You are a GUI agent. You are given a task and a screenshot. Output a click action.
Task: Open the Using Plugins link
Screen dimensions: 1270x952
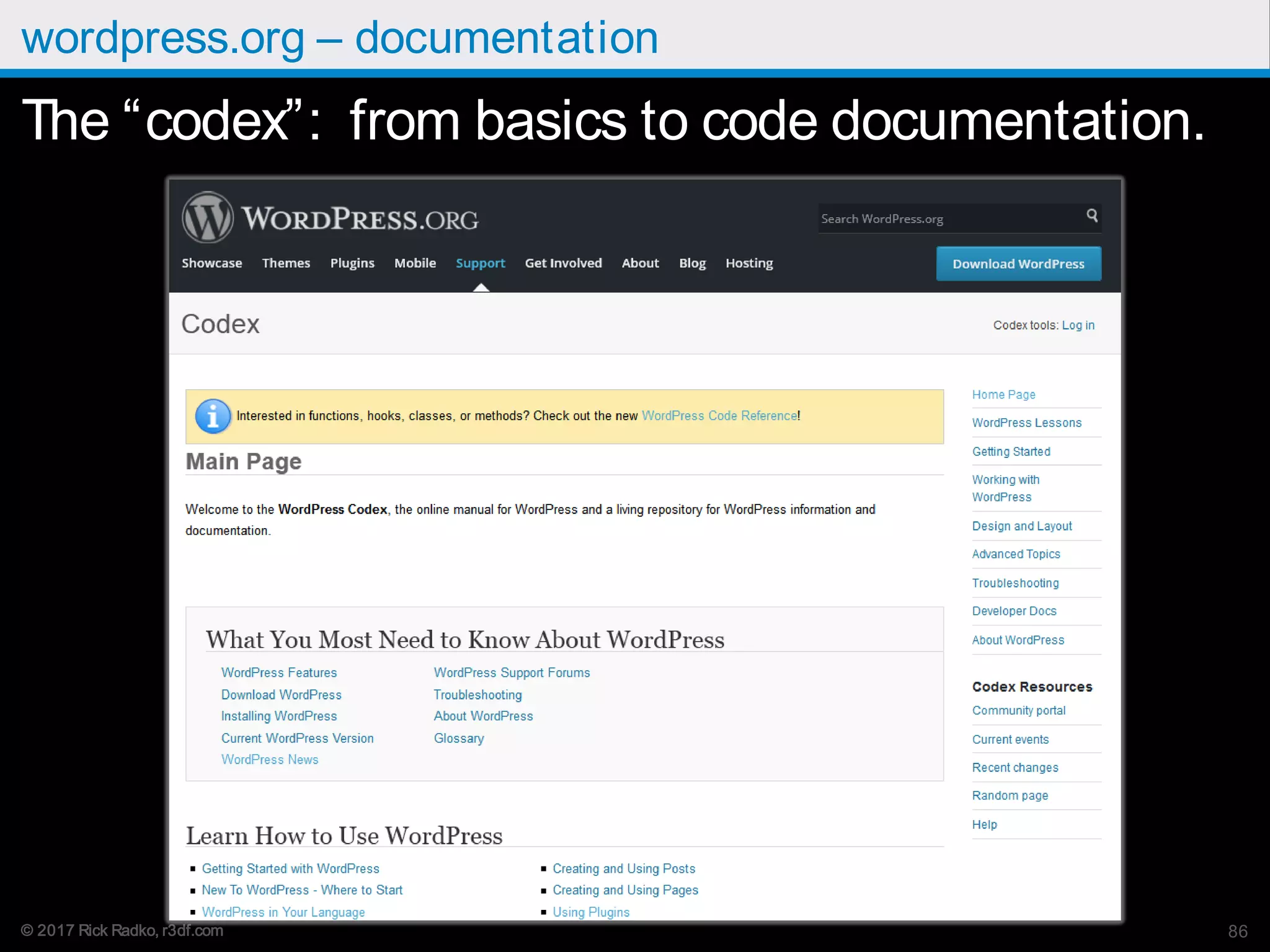click(591, 912)
